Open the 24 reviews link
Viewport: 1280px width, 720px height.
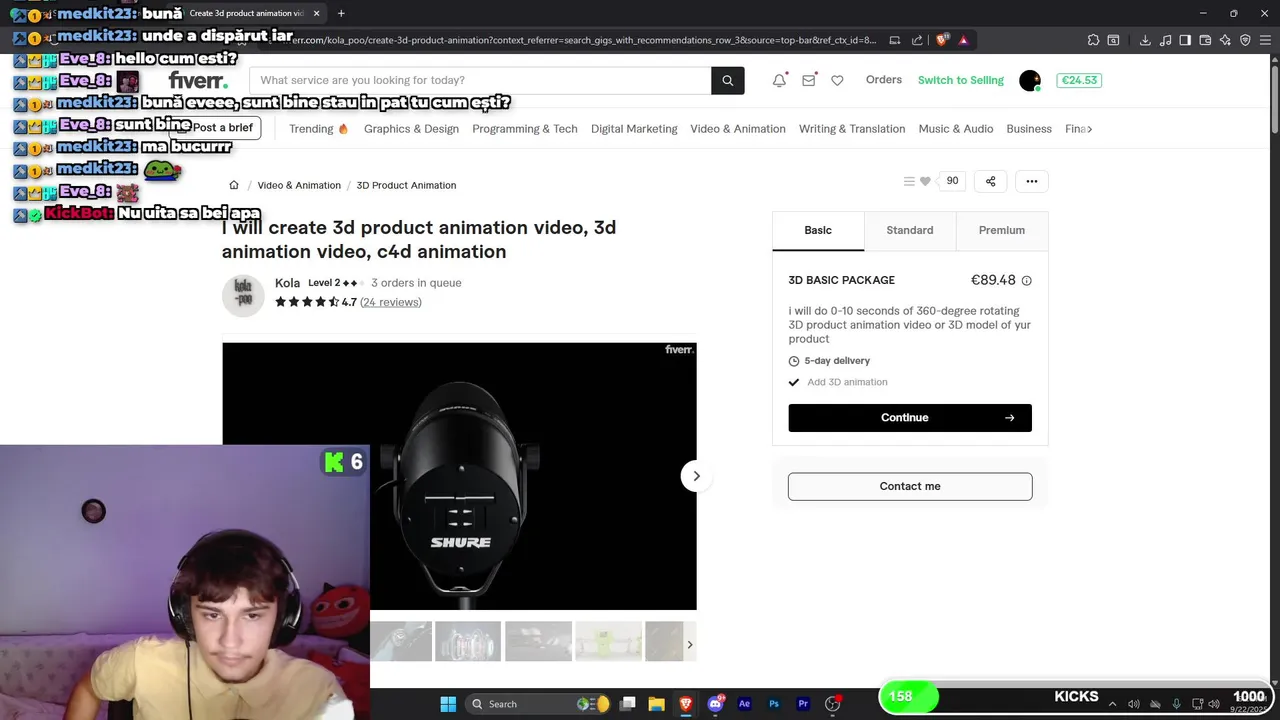[x=391, y=302]
